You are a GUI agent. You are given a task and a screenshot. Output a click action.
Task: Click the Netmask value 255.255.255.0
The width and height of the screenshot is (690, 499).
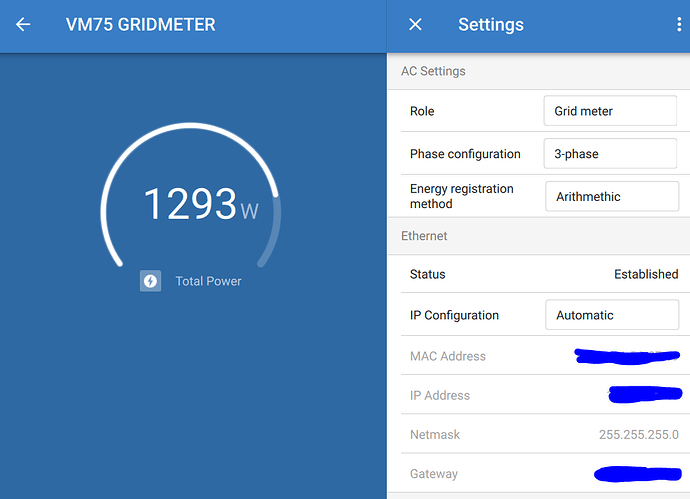point(639,435)
